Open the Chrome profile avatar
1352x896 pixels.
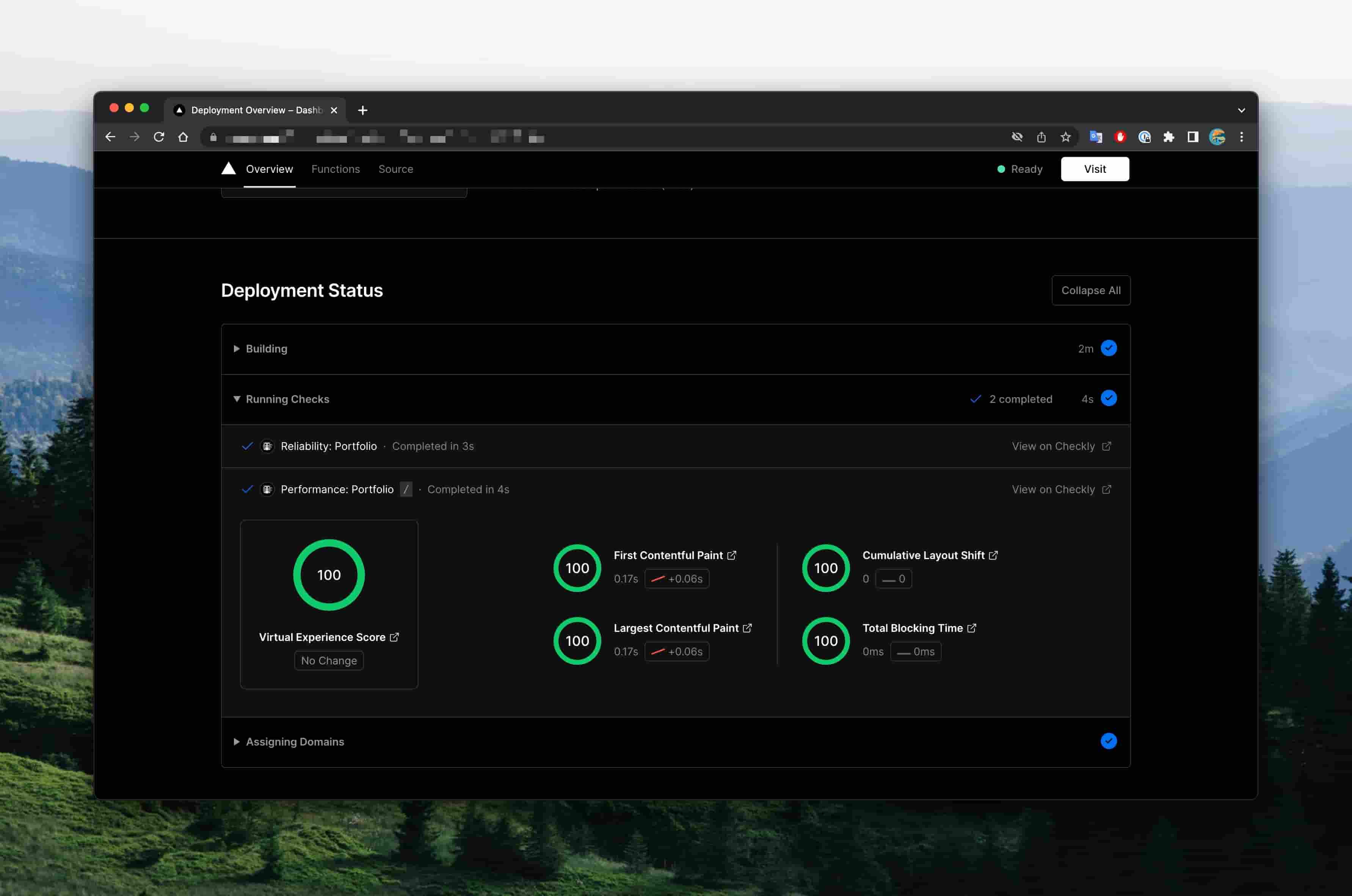pyautogui.click(x=1217, y=137)
